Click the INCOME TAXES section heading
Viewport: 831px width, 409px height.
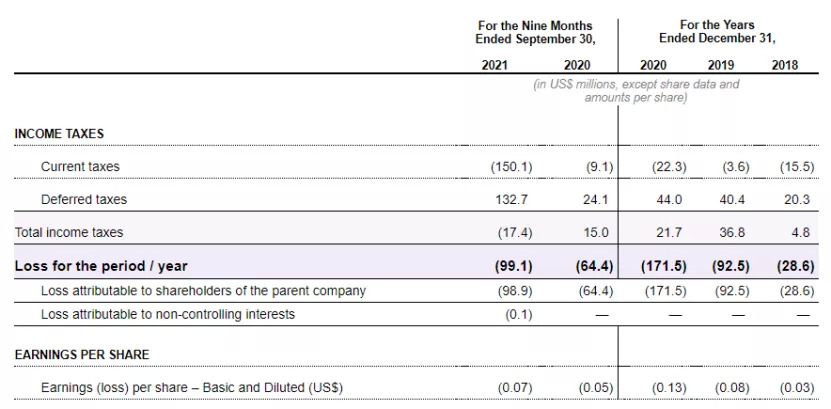[59, 134]
